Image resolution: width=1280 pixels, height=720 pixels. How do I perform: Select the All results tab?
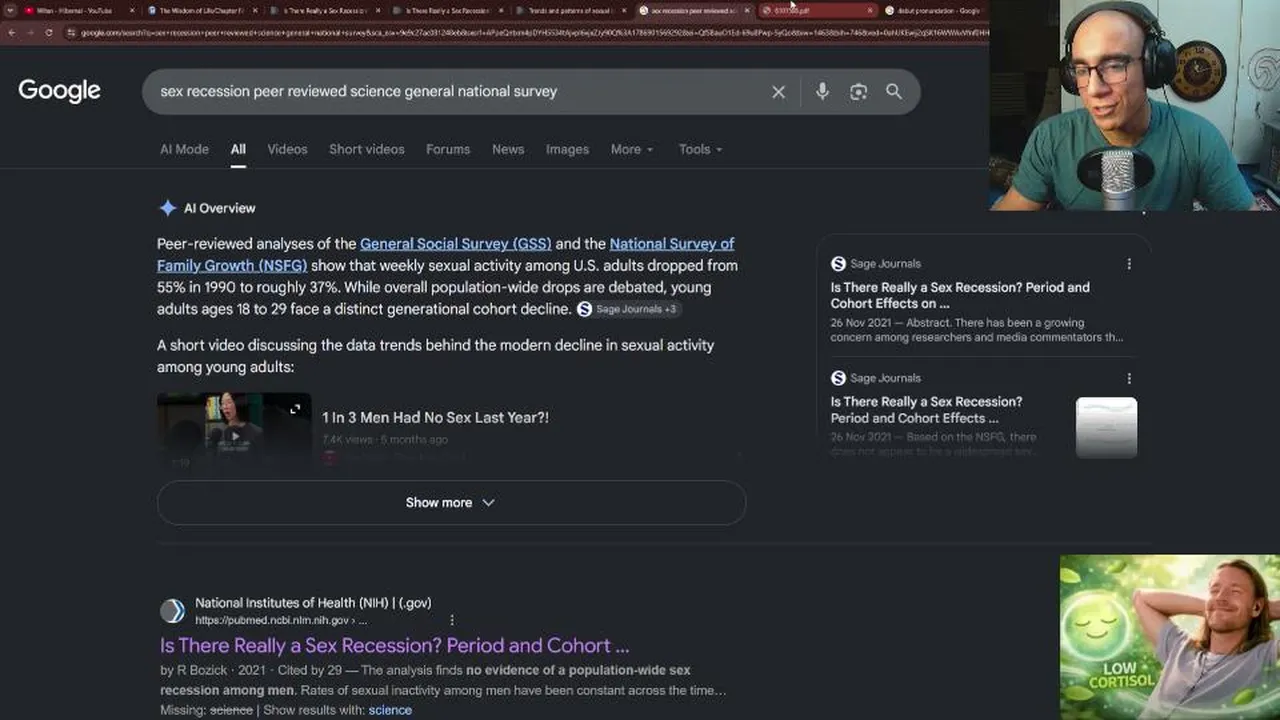(238, 149)
